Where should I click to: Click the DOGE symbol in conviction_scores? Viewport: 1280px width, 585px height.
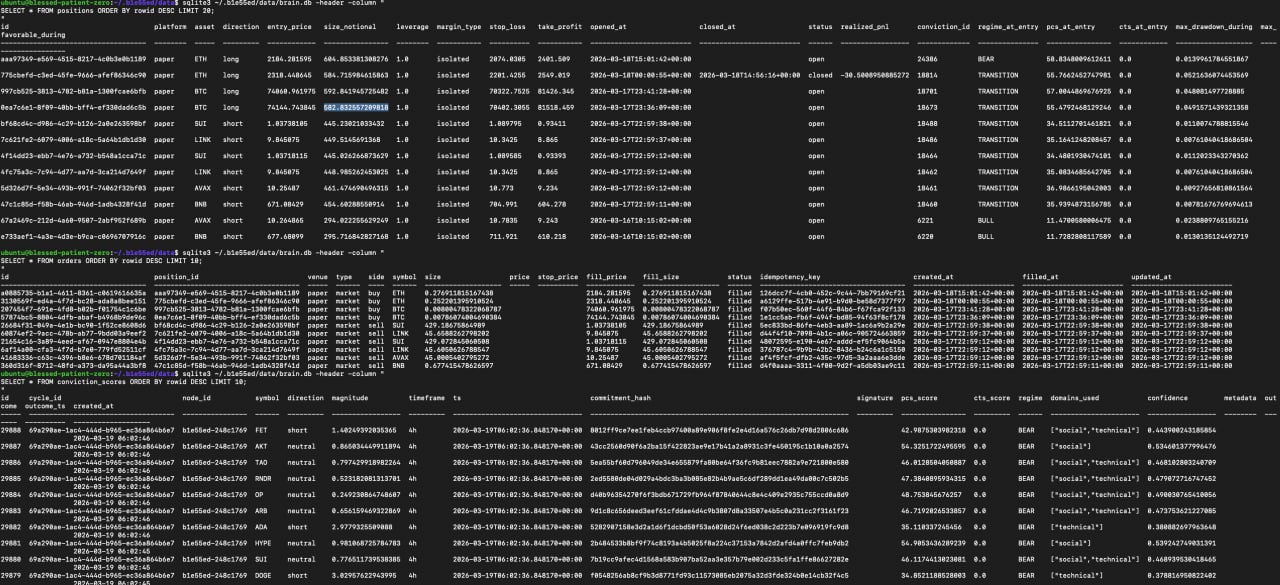[x=263, y=575]
